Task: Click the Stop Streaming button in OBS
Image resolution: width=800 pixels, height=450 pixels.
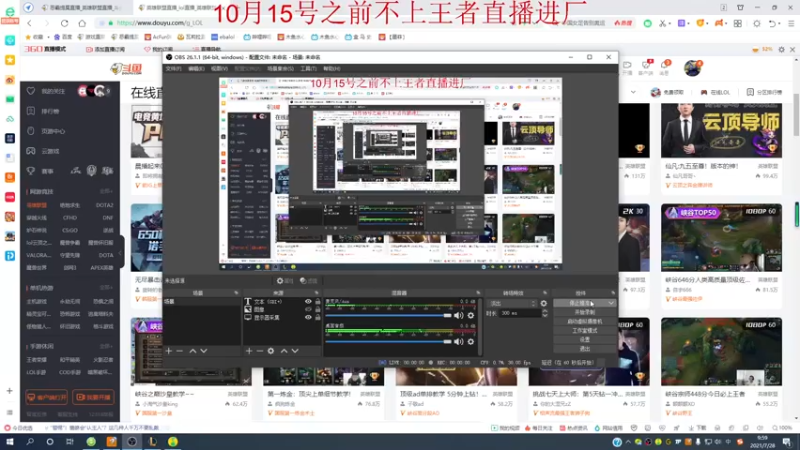Action: [580, 303]
